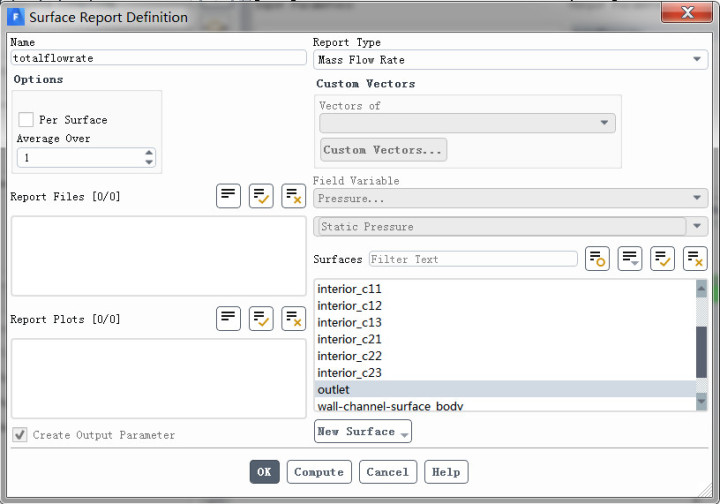
Task: Decrease the Average Over value
Action: pyautogui.click(x=149, y=162)
